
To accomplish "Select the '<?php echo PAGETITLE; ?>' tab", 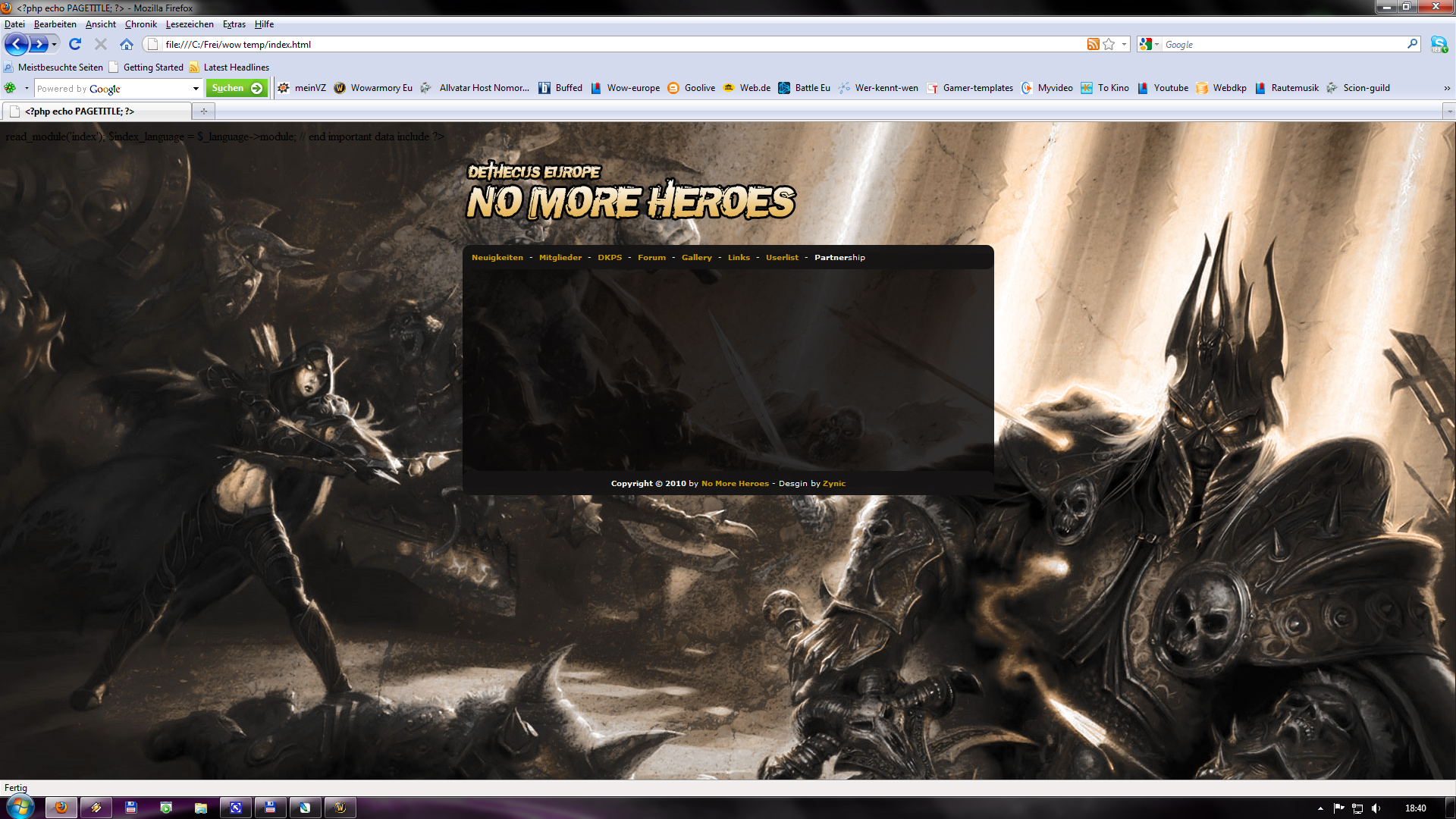I will point(96,111).
